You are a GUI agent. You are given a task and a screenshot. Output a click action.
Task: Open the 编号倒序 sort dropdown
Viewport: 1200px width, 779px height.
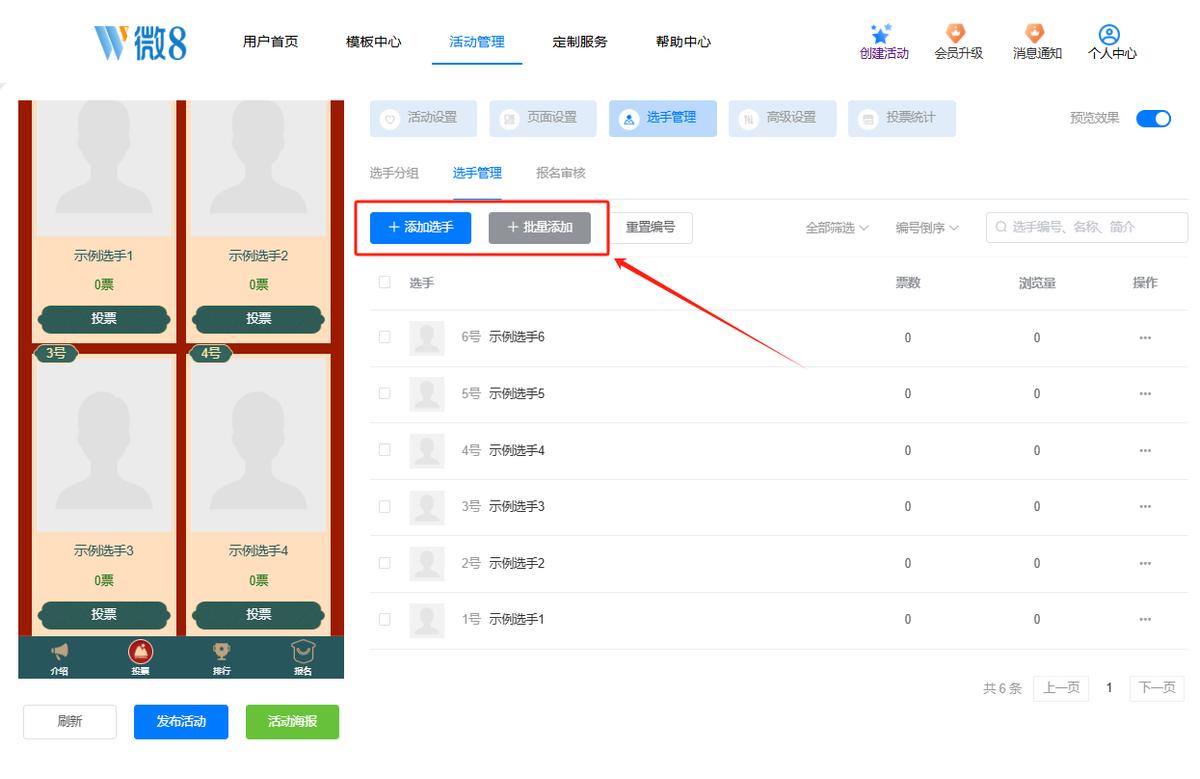pyautogui.click(x=927, y=228)
